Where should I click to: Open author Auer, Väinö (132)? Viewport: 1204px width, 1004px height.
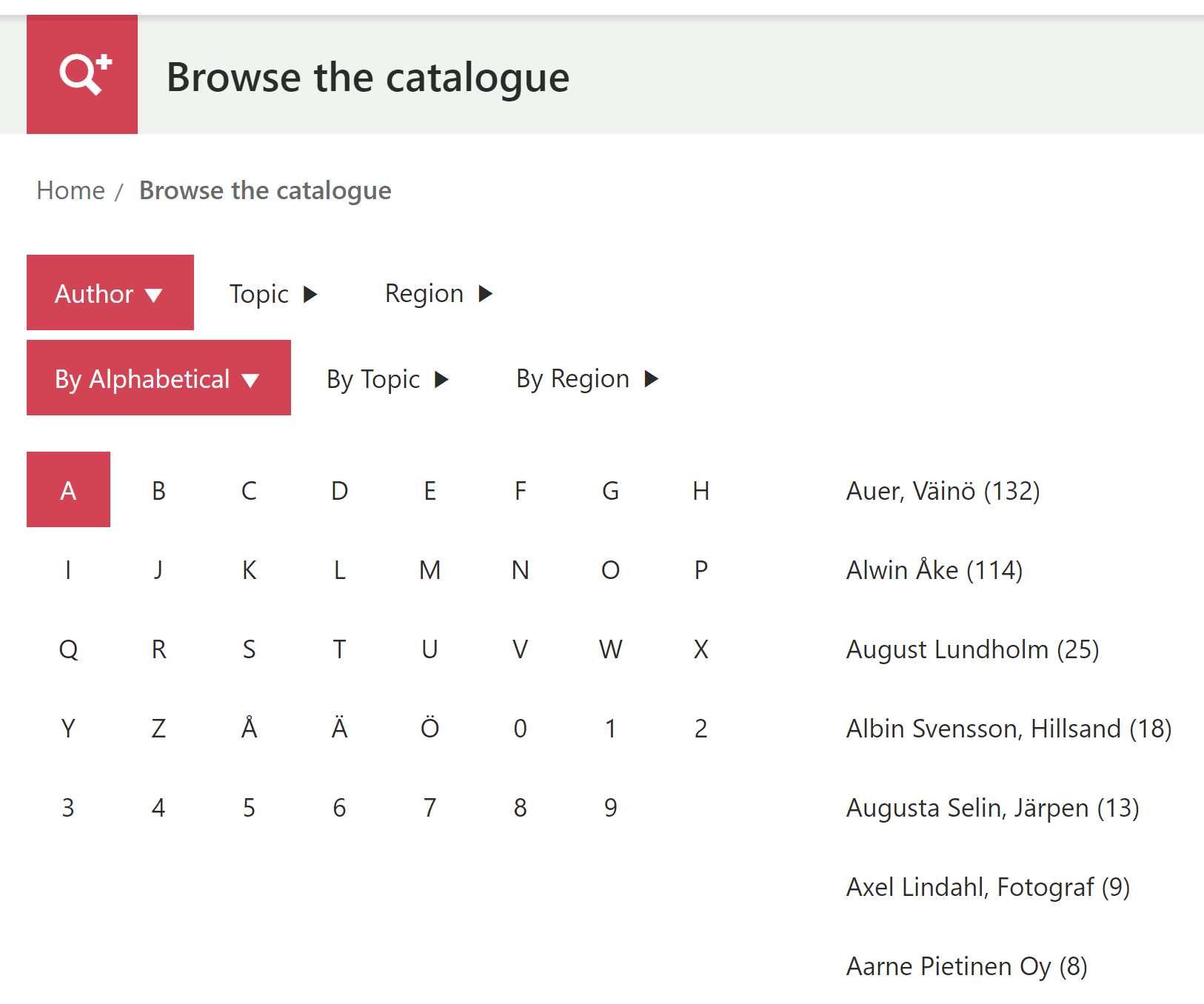point(943,491)
